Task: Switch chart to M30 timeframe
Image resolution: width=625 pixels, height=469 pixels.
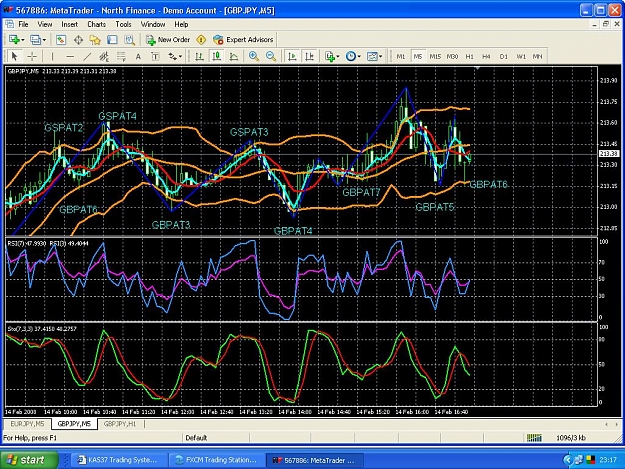Action: (452, 57)
